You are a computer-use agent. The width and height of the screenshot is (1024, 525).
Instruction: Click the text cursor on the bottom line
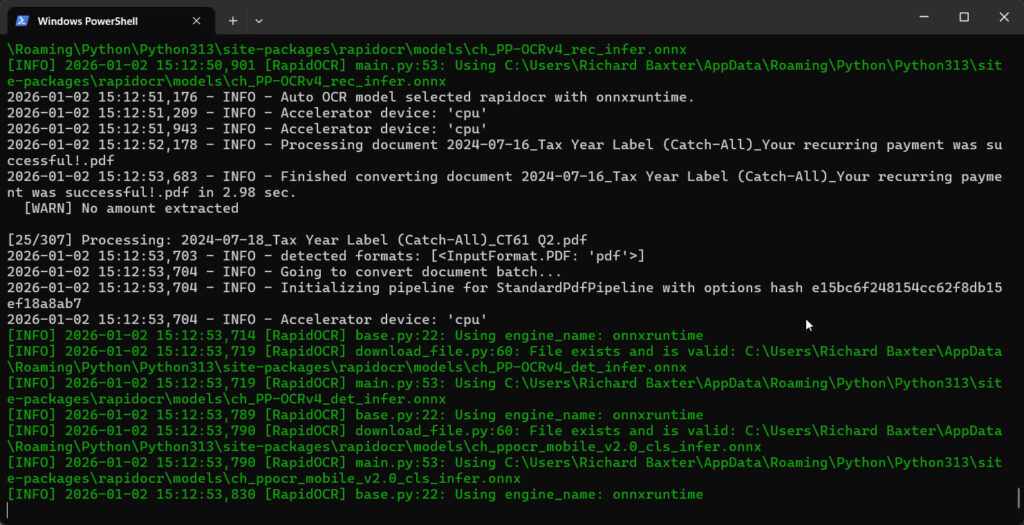coord(8,509)
